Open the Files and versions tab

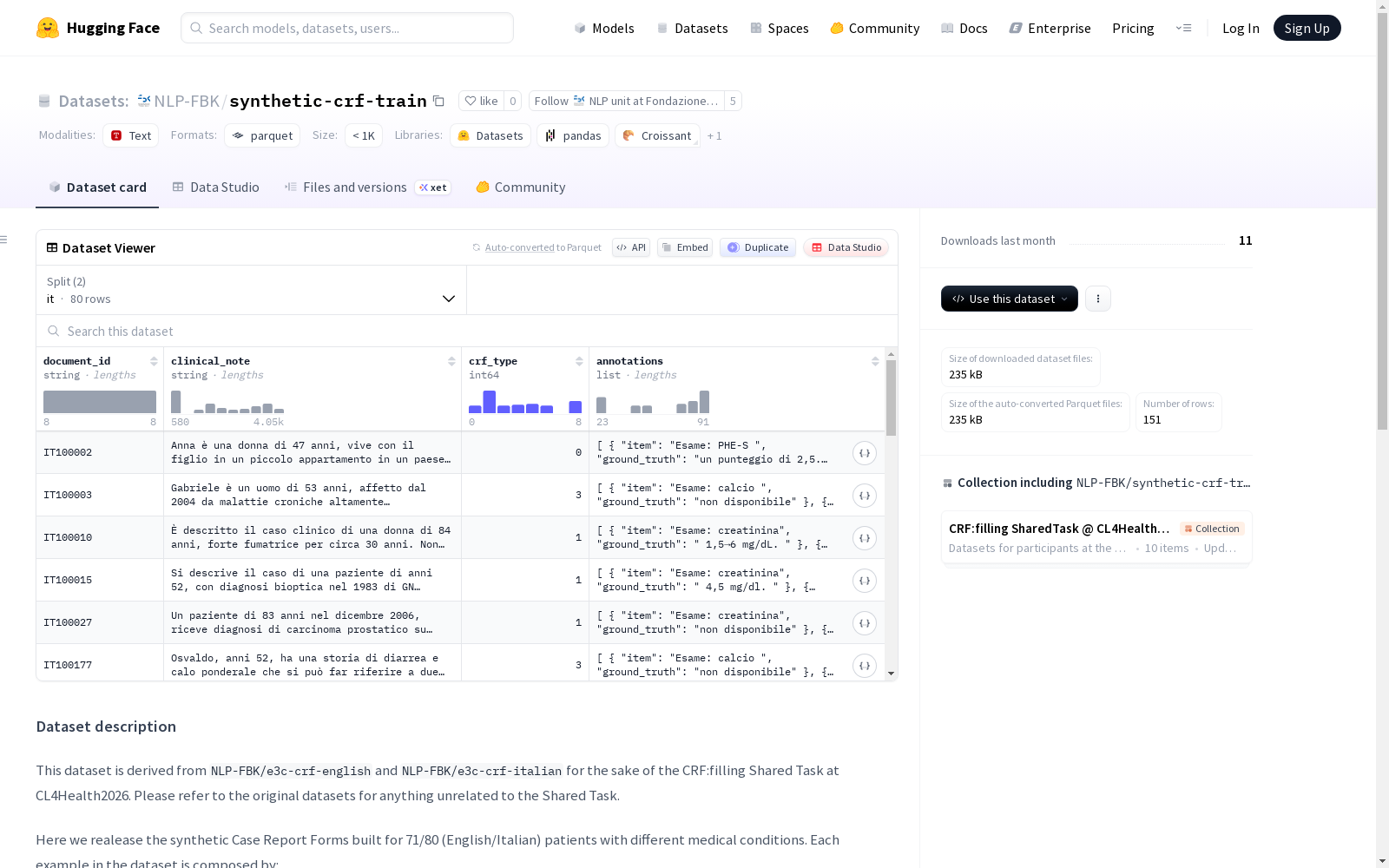(367, 187)
